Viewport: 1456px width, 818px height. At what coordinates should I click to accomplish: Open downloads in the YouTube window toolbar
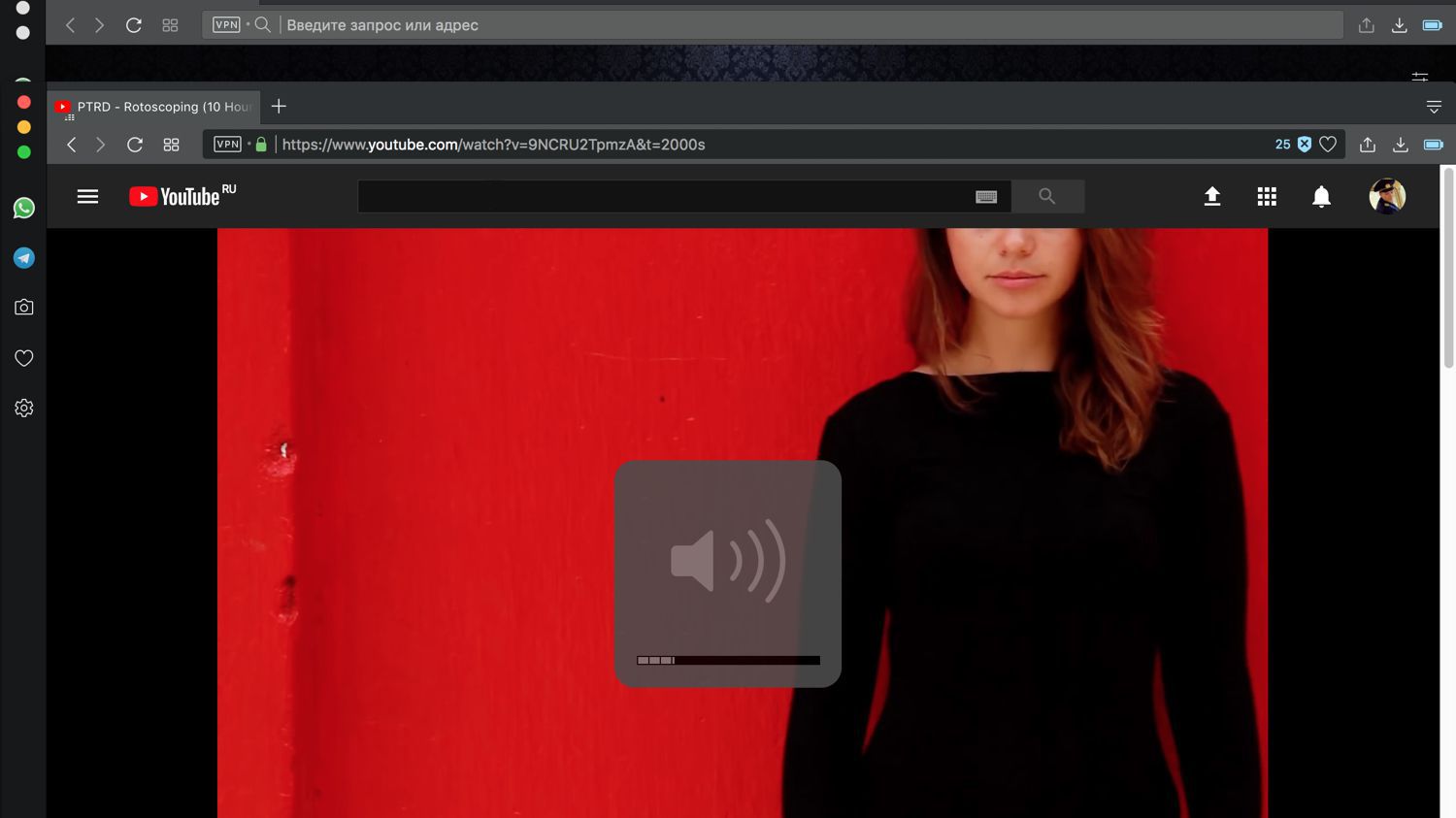click(1401, 145)
